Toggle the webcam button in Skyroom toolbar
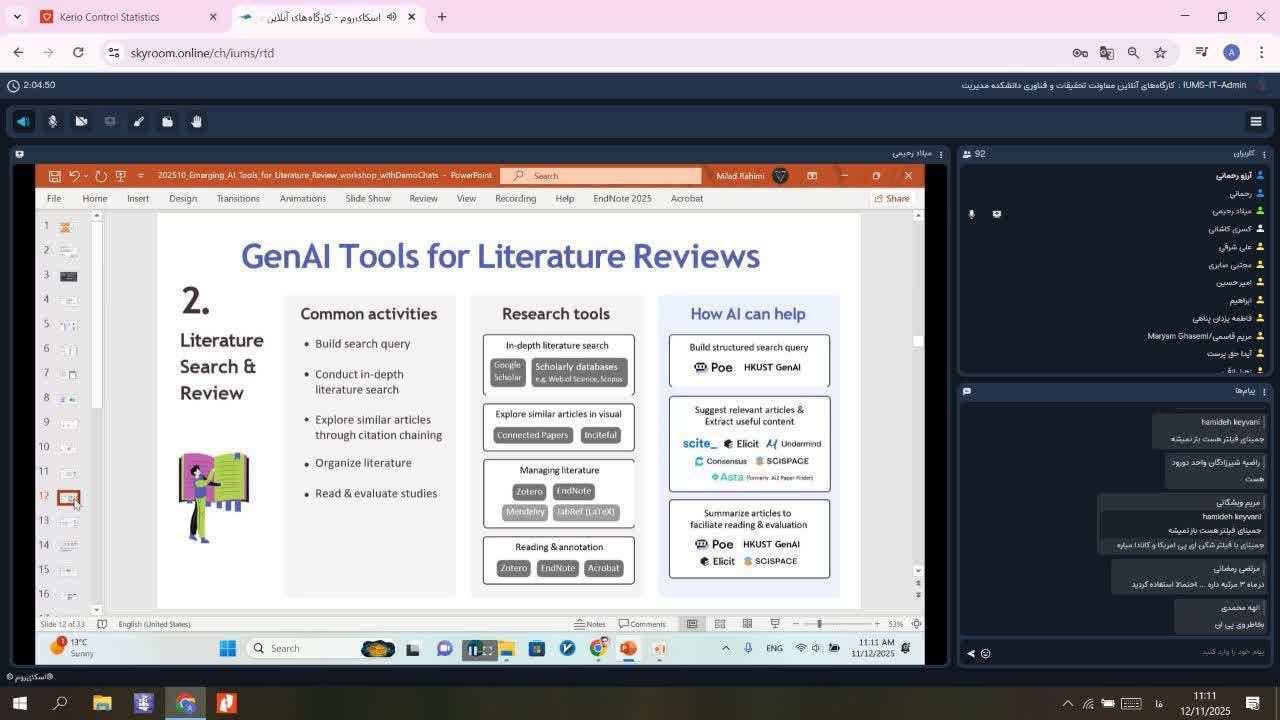Viewport: 1280px width, 720px height. click(x=81, y=121)
